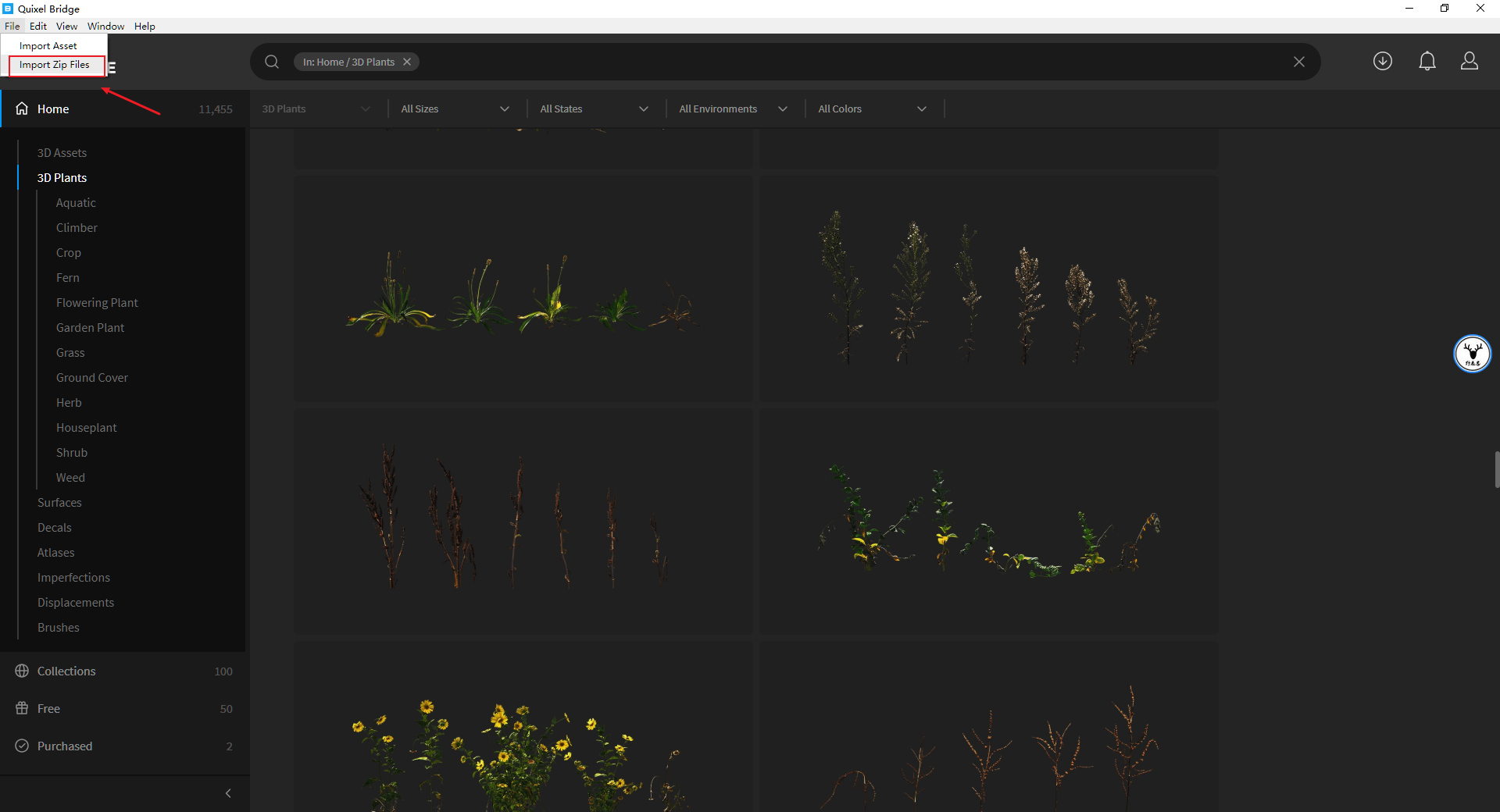Open the Window menu
This screenshot has height=812, width=1500.
tap(105, 26)
